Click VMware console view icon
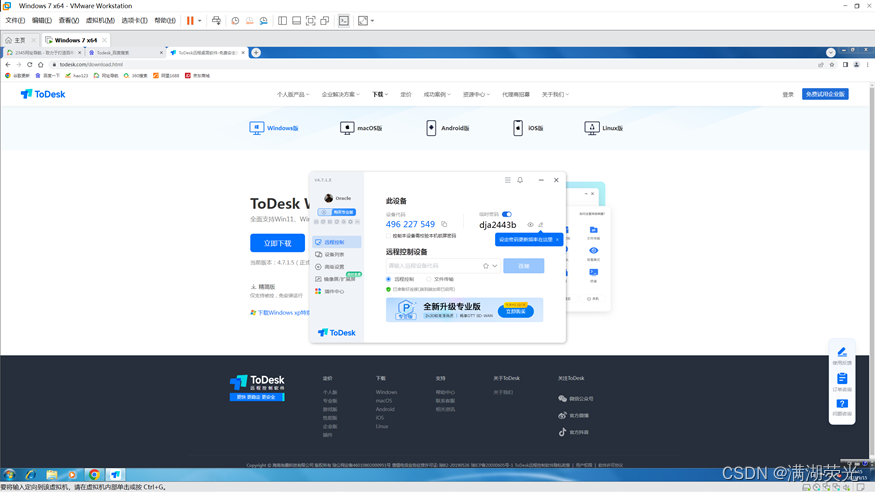The image size is (875, 492). (344, 21)
